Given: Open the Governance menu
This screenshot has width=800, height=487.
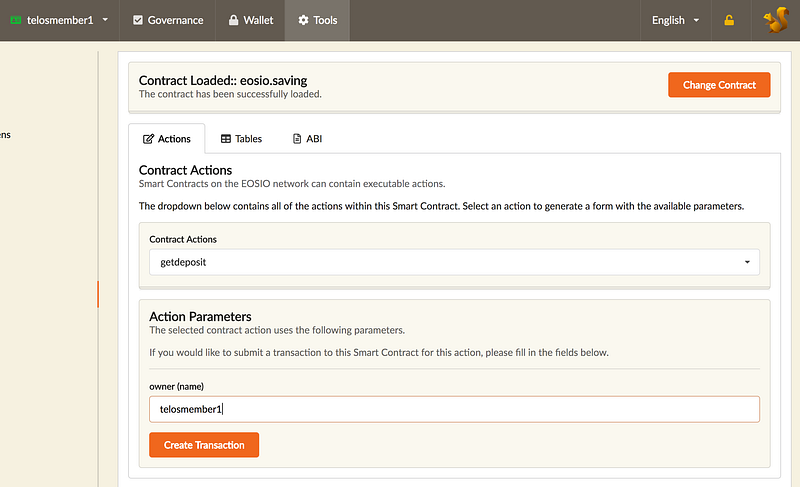Looking at the screenshot, I should 168,20.
